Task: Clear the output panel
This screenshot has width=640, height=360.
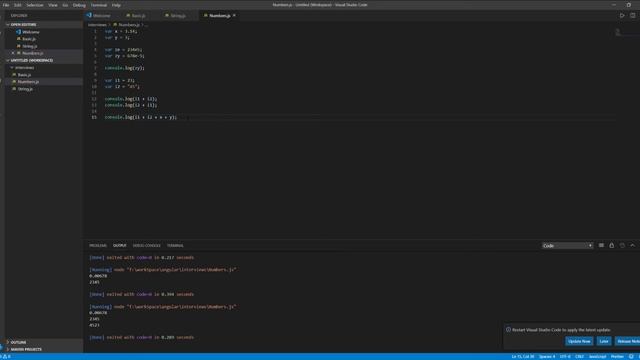Action: (x=601, y=245)
